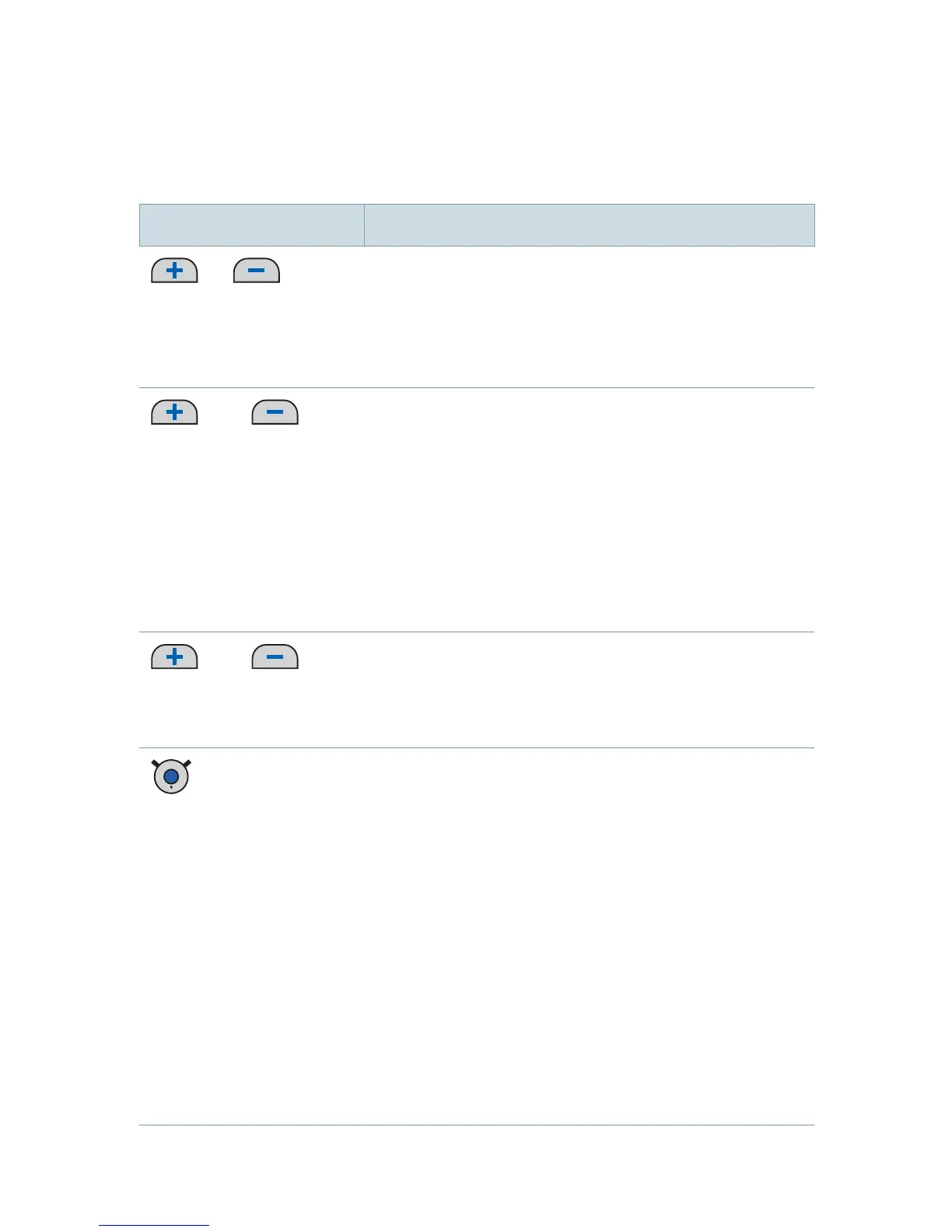Click the blank description cell beside joystick icon
The width and height of the screenshot is (952, 1232).
(x=590, y=936)
